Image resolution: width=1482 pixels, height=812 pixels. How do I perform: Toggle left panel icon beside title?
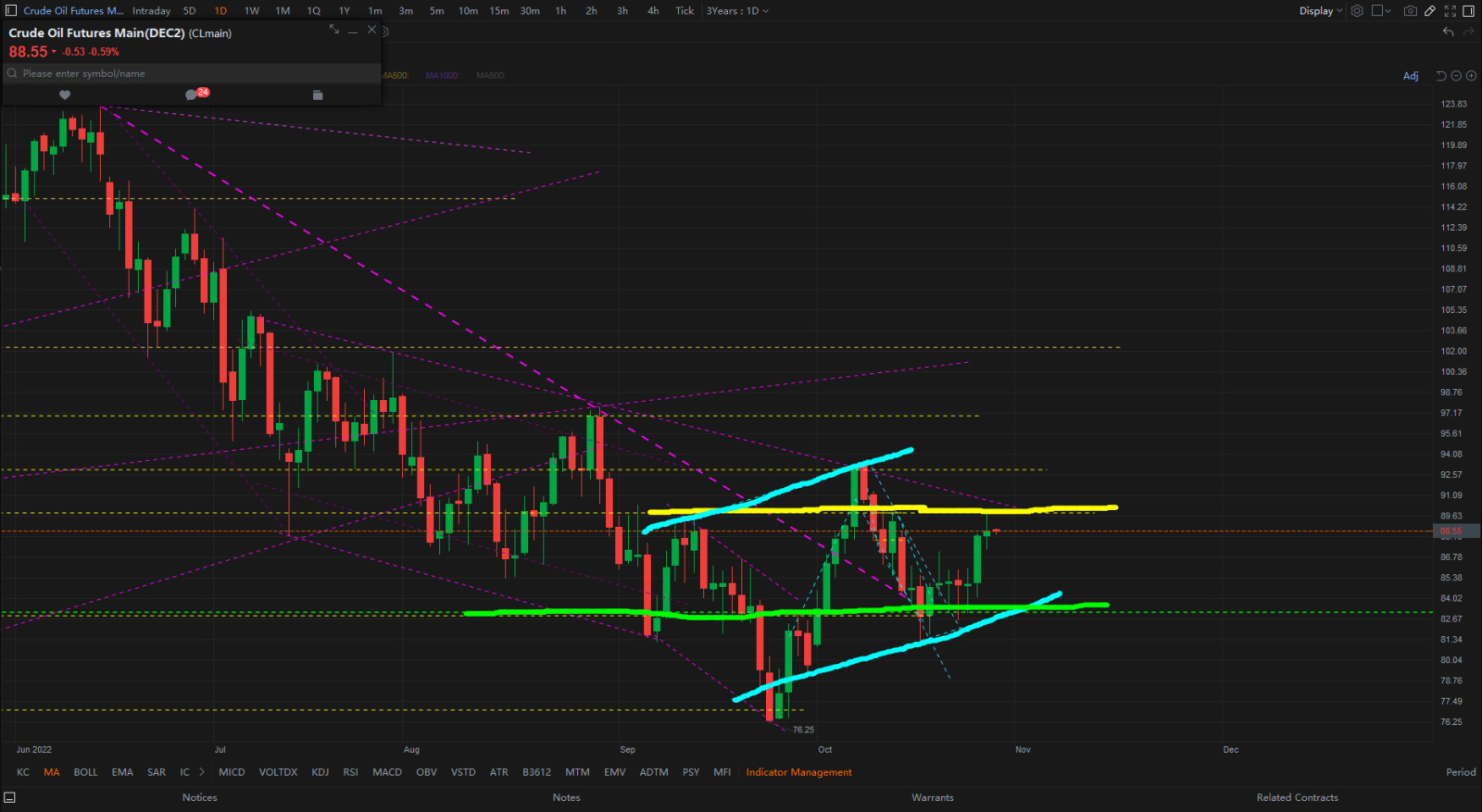tap(11, 11)
